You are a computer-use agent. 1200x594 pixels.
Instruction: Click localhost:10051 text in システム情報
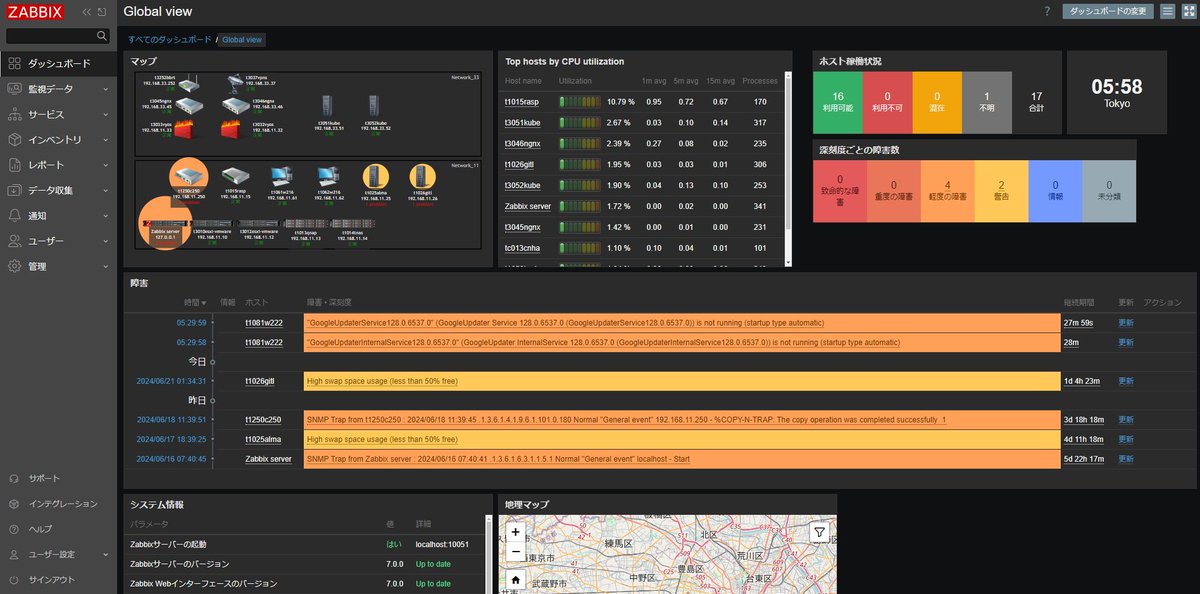[x=442, y=544]
